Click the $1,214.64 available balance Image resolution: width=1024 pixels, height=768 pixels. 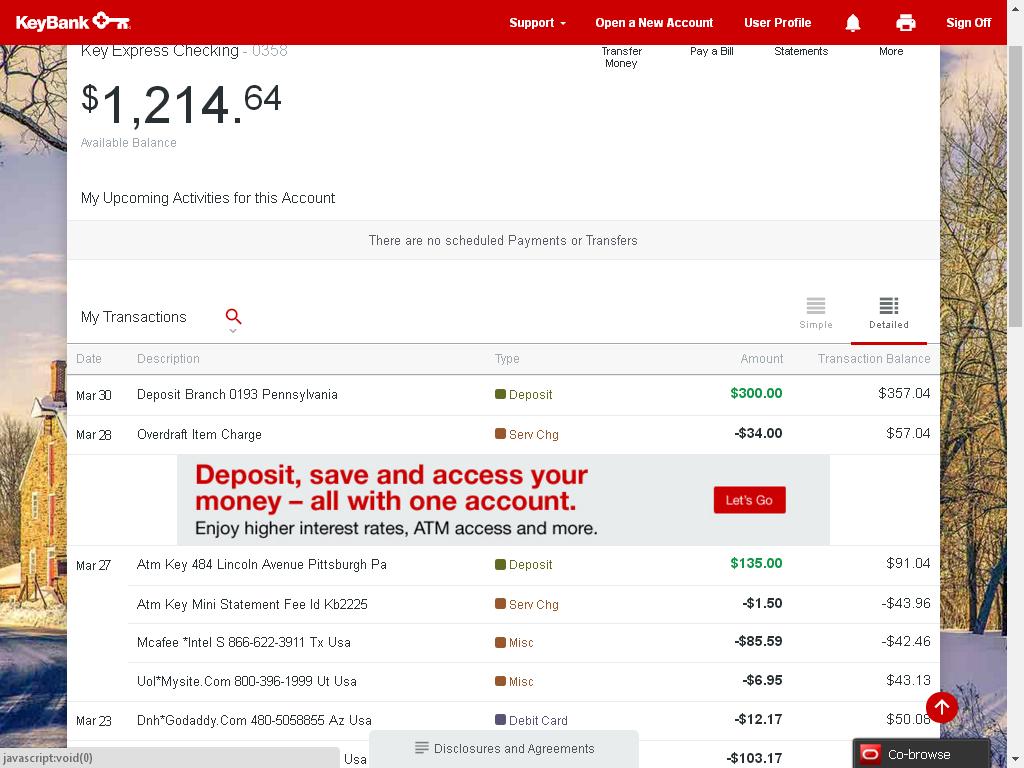[181, 104]
